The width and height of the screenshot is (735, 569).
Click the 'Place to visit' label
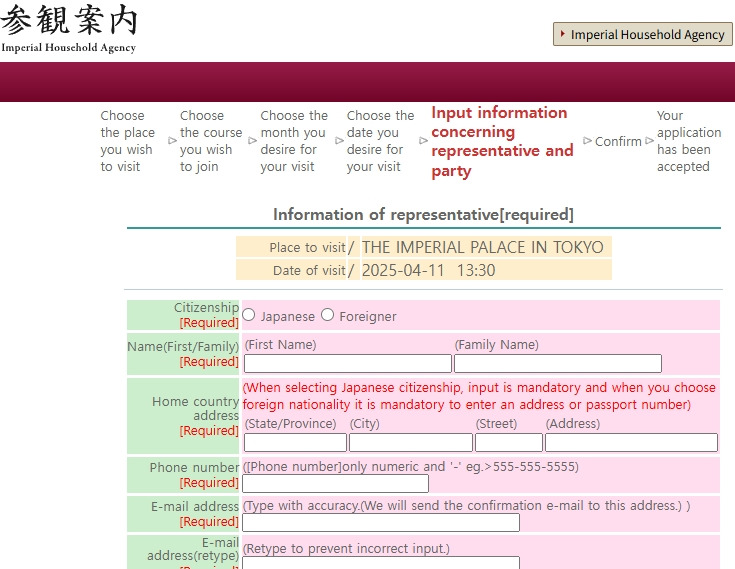tap(307, 247)
